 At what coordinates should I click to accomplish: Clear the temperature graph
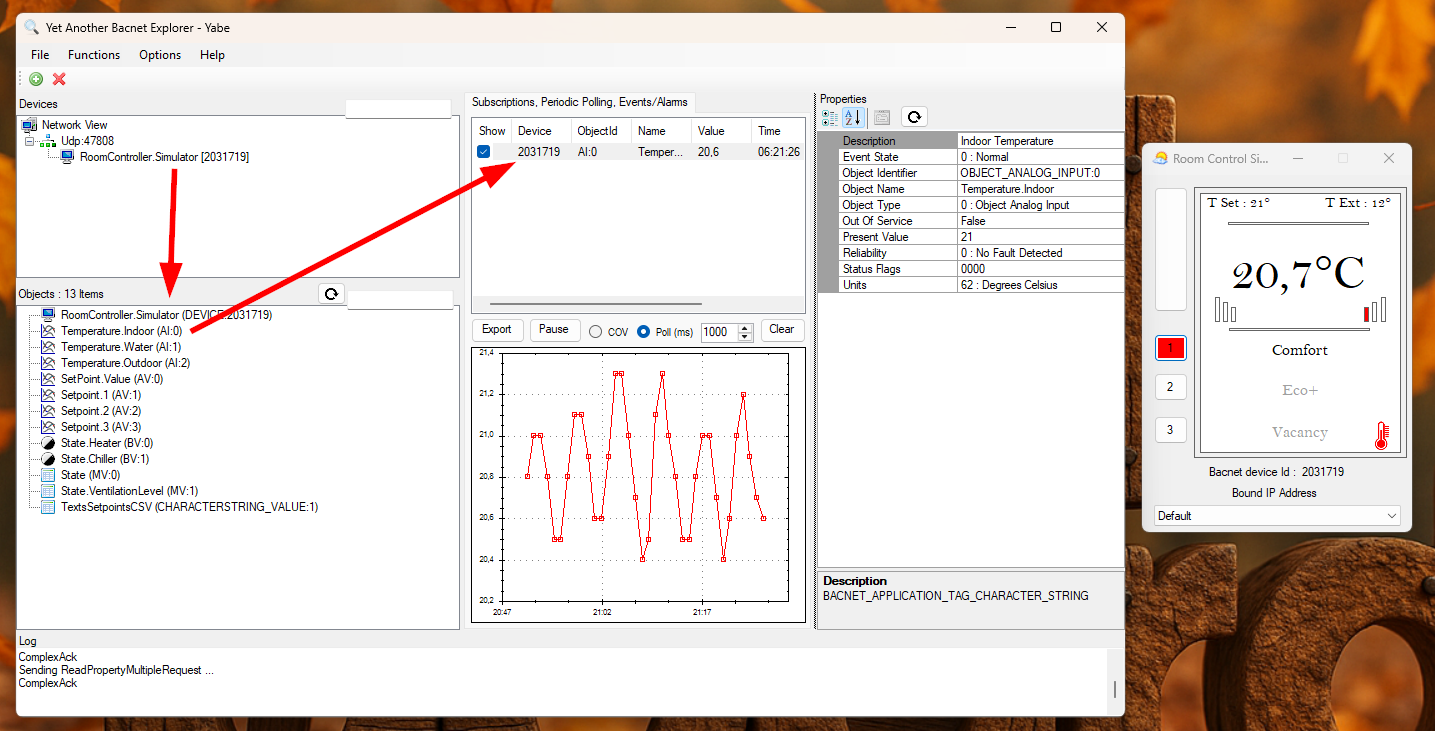point(782,330)
